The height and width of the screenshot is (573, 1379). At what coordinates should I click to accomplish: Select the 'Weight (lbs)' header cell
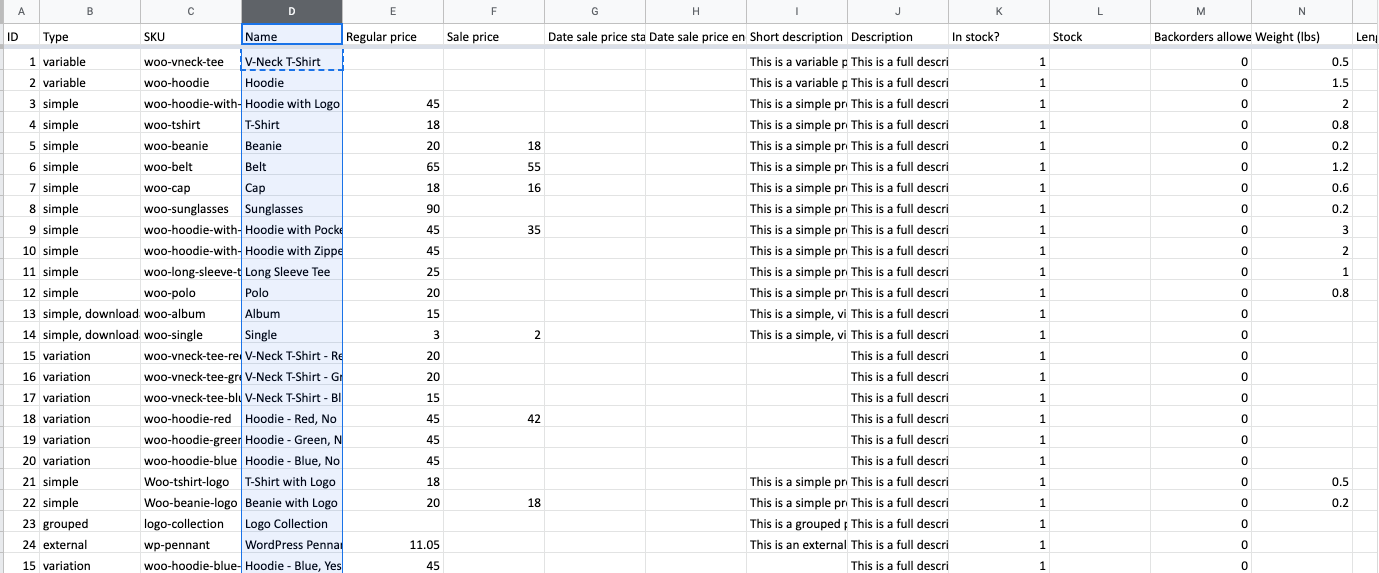(x=1301, y=37)
